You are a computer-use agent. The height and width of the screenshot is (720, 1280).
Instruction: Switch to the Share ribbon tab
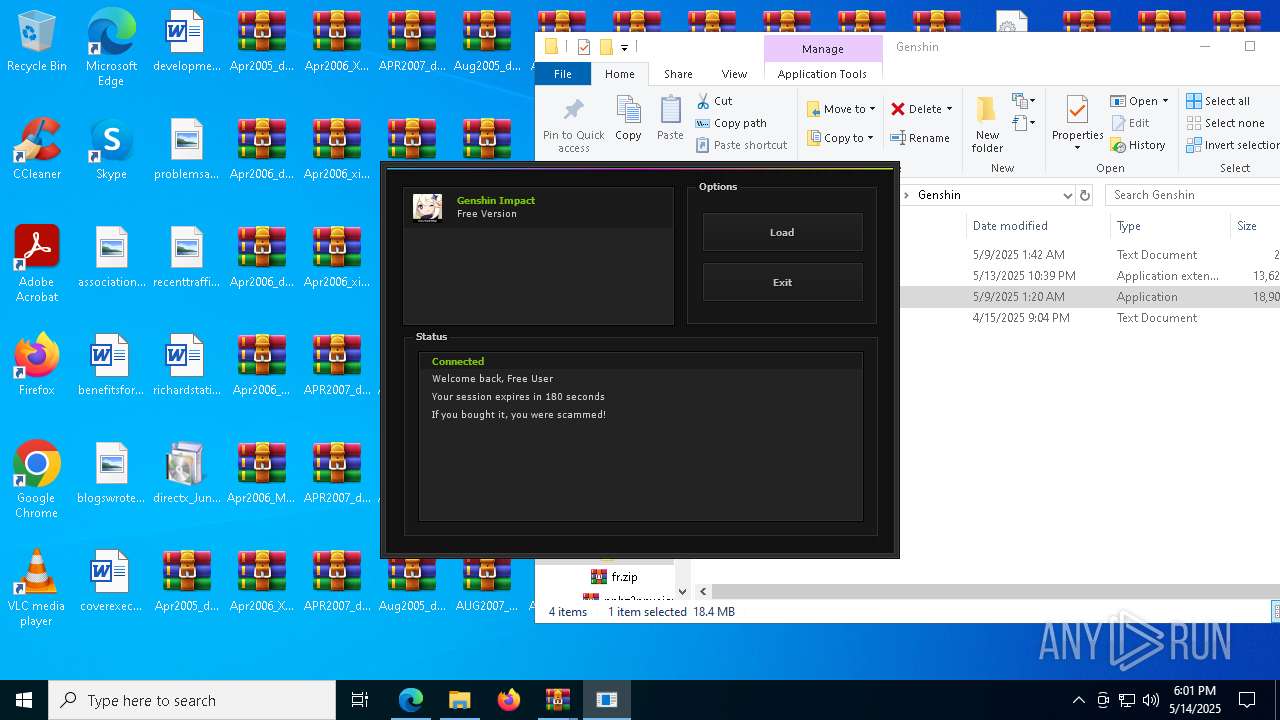(x=678, y=74)
